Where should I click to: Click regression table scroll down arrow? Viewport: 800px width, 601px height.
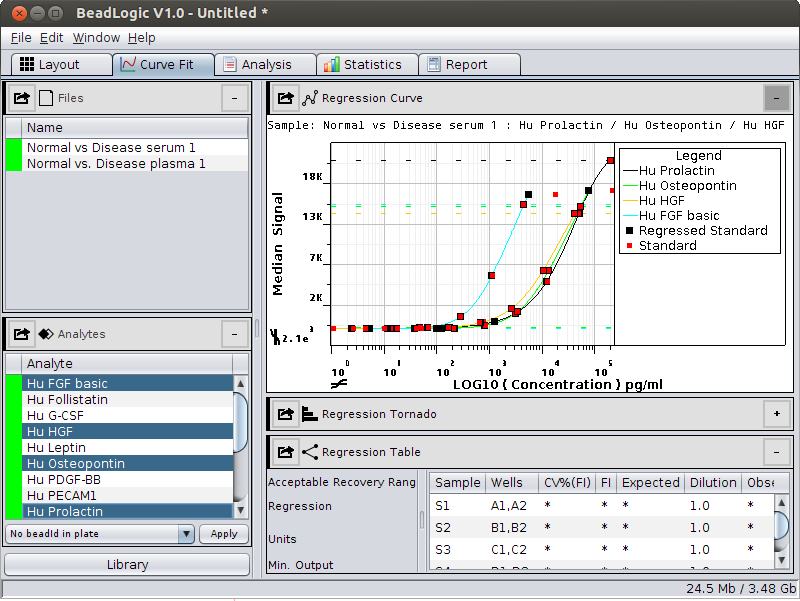click(x=781, y=560)
